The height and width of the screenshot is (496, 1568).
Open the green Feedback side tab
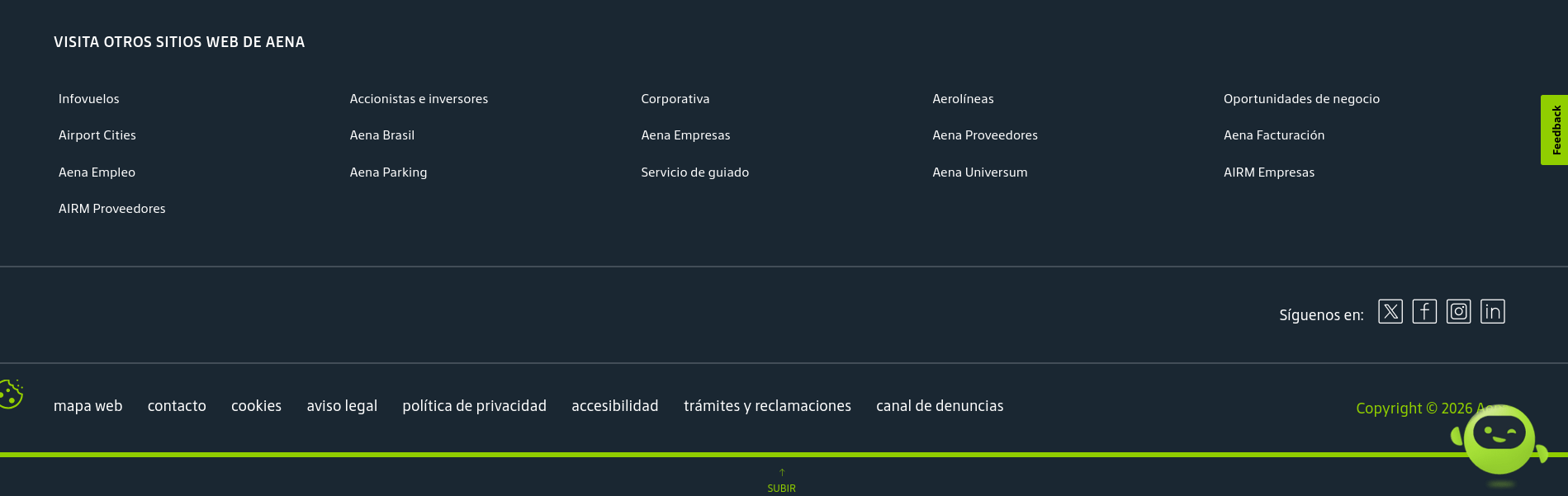[1555, 130]
